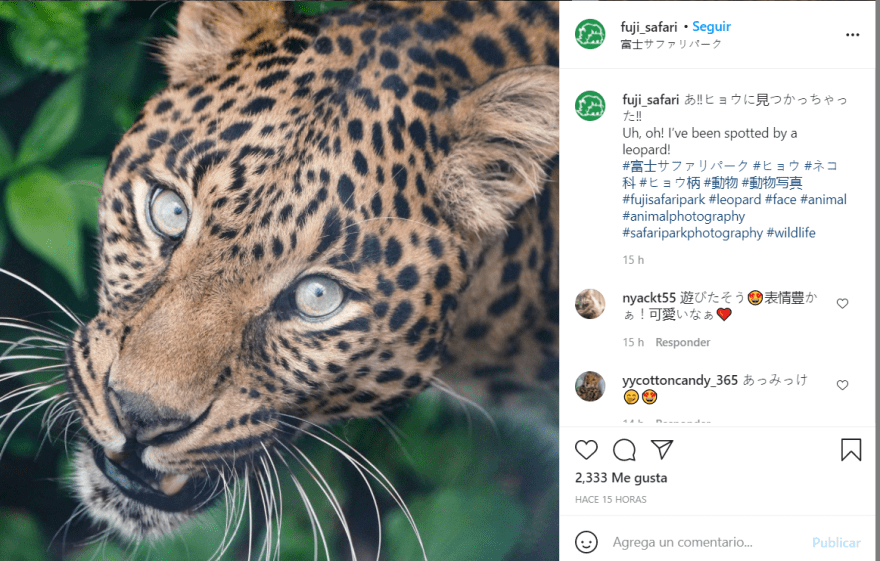880x561 pixels.
Task: Follow fuji_safari with Seguir
Action: pyautogui.click(x=712, y=27)
